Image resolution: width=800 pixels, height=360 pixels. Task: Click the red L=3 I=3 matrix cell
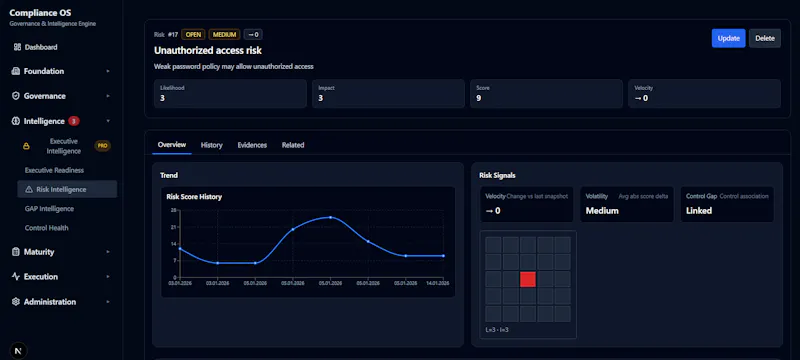click(x=528, y=279)
